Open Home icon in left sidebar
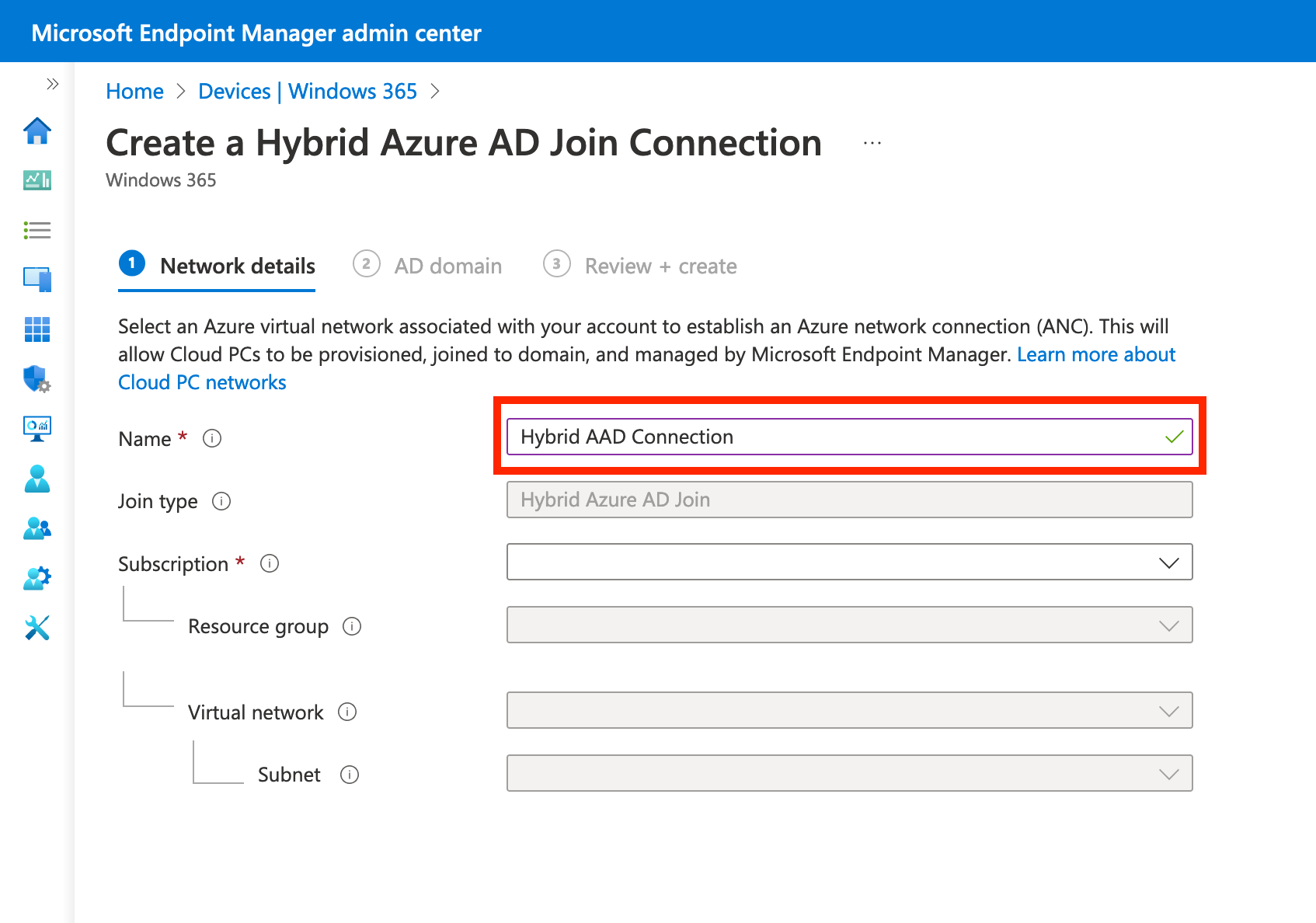Image resolution: width=1316 pixels, height=923 pixels. 37,131
